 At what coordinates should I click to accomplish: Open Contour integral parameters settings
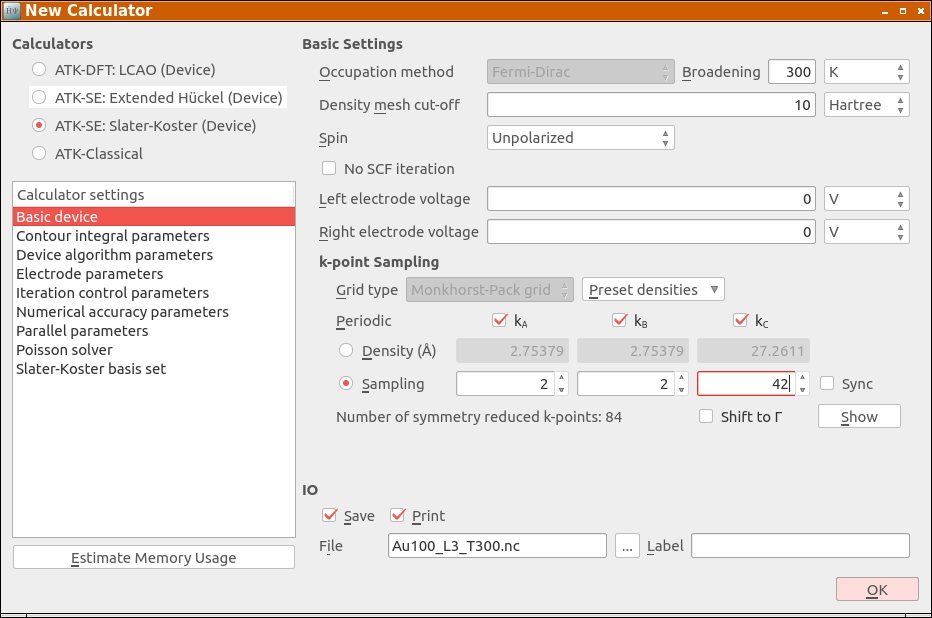click(x=154, y=236)
